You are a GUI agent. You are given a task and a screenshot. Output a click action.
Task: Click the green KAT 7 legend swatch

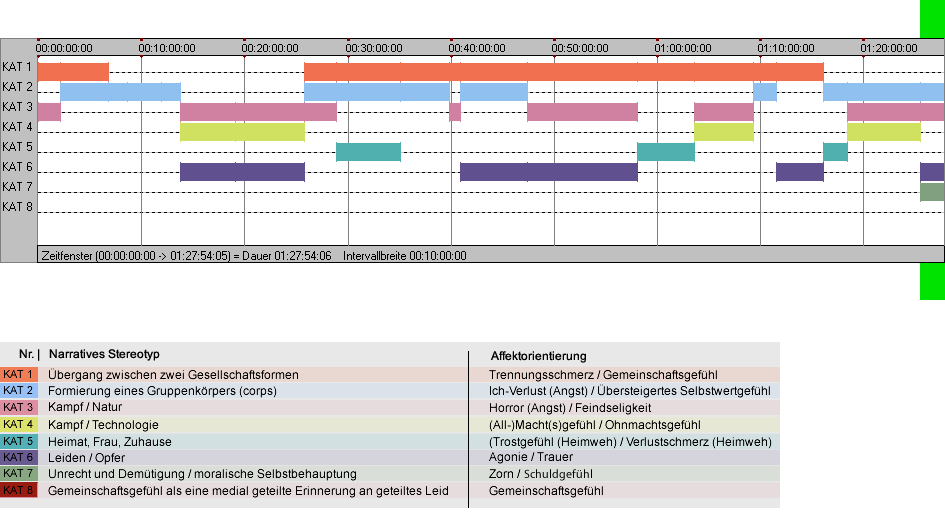[x=19, y=473]
